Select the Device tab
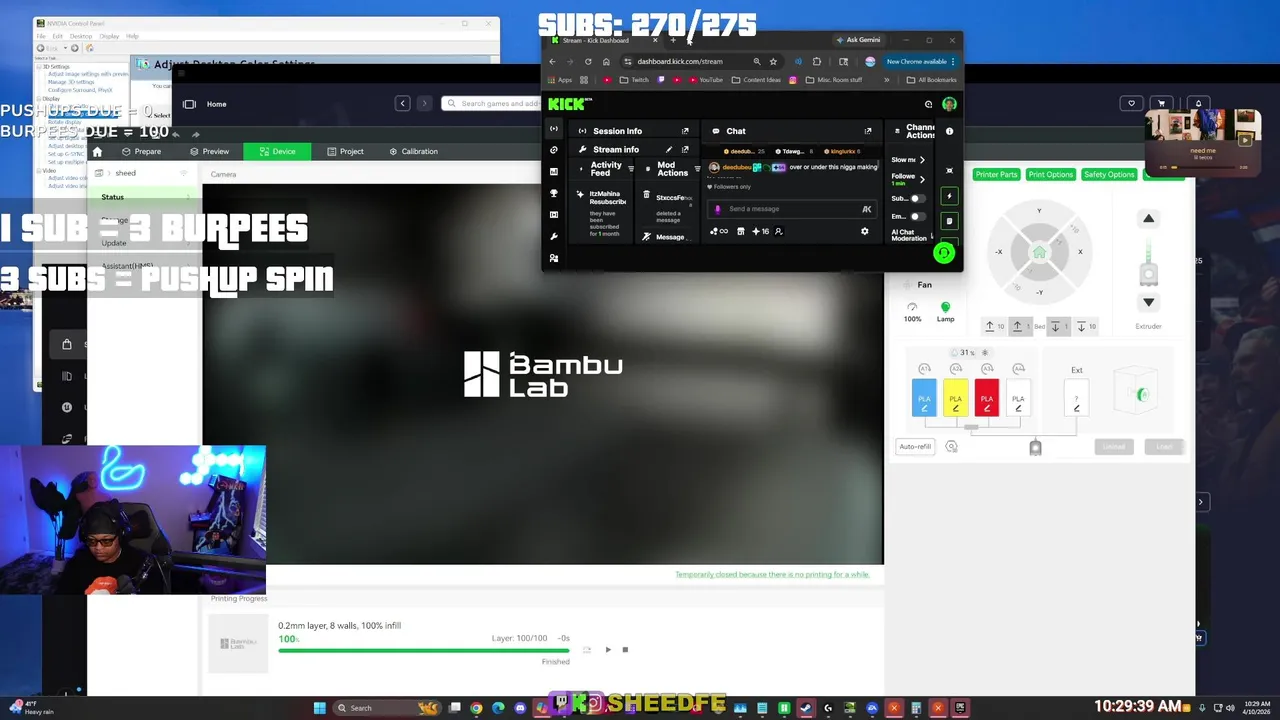The height and width of the screenshot is (720, 1280). [277, 151]
